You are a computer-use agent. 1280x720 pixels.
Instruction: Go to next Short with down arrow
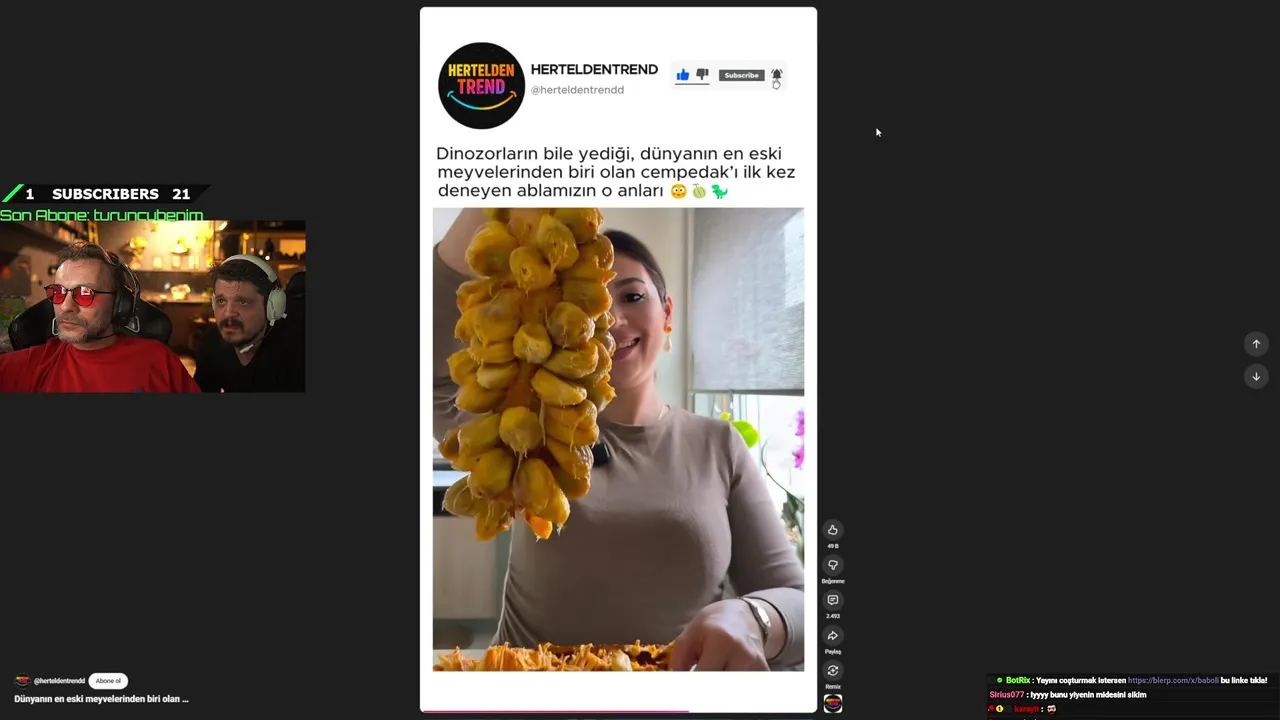click(1256, 376)
